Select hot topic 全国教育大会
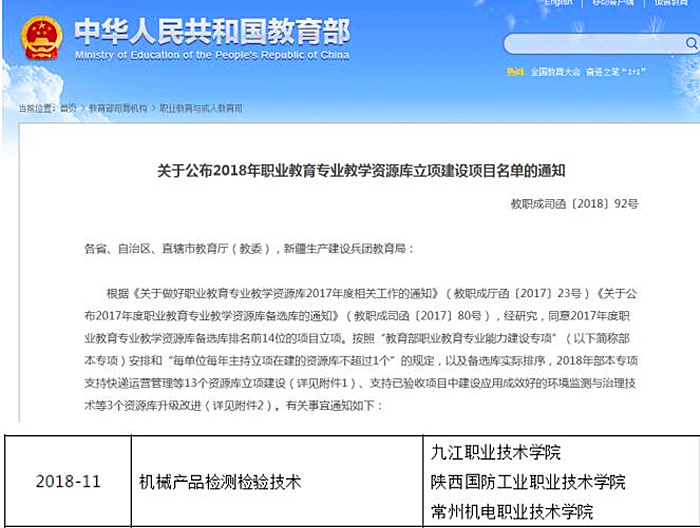The image size is (700, 528). click(554, 72)
